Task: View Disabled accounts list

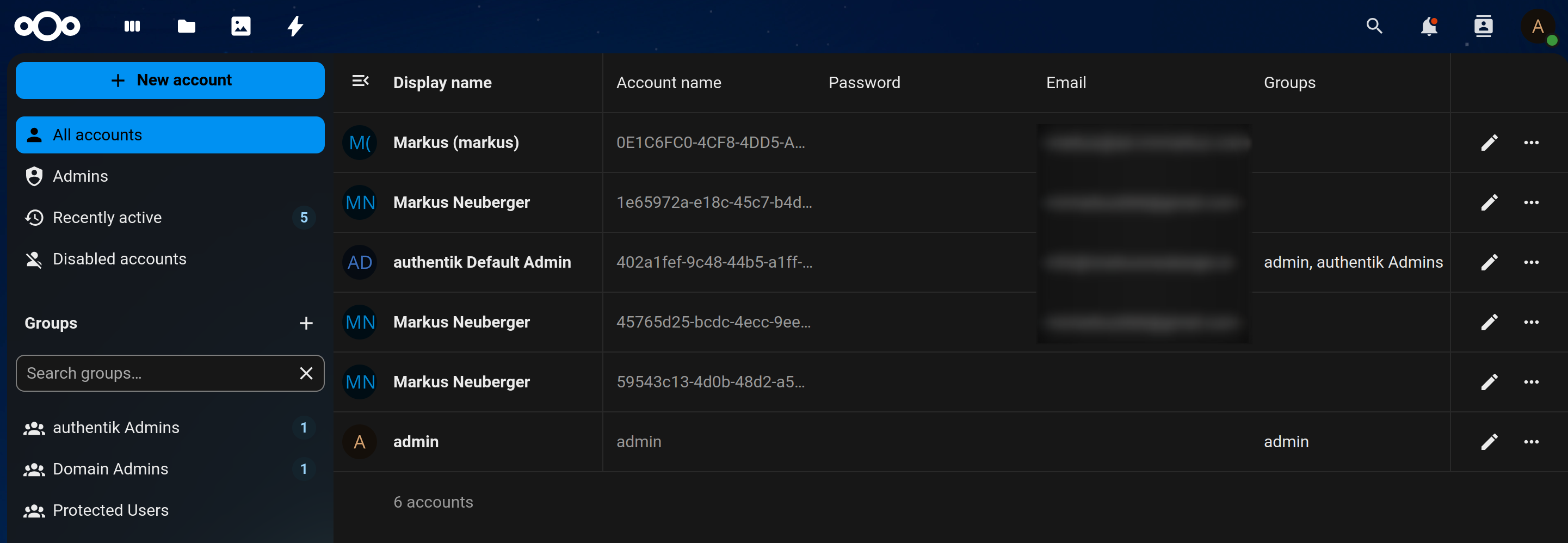Action: coord(119,260)
